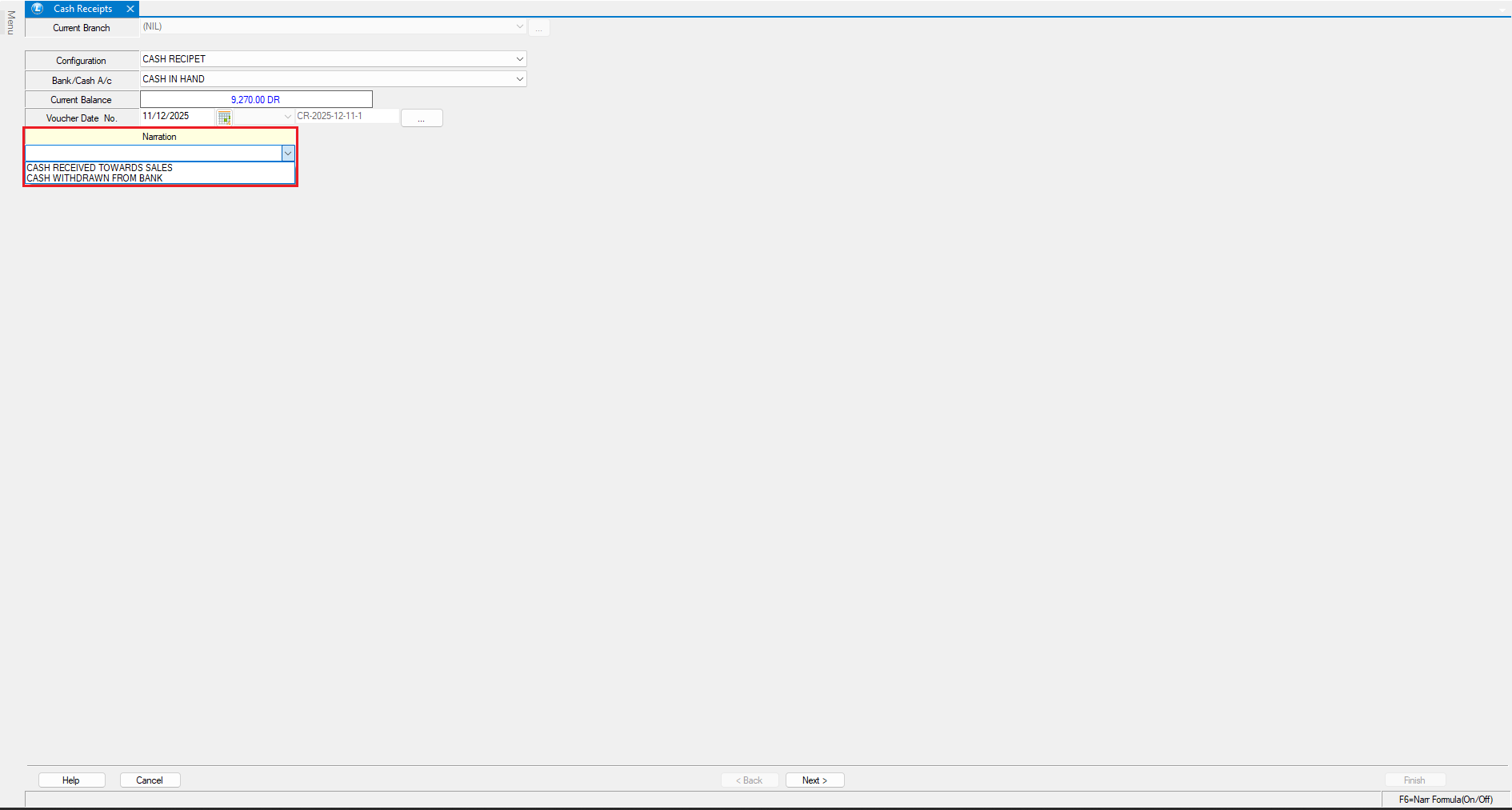Open the calendar date picker icon
1512x810 pixels.
(225, 118)
